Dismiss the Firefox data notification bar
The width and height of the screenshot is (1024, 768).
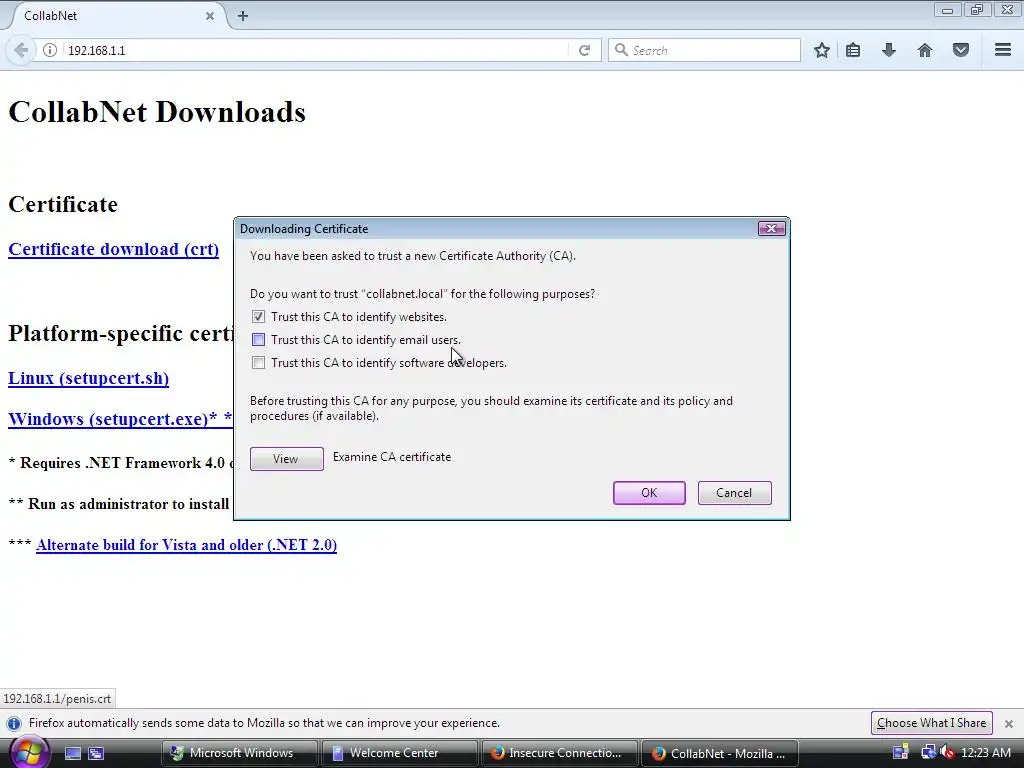pyautogui.click(x=1008, y=724)
